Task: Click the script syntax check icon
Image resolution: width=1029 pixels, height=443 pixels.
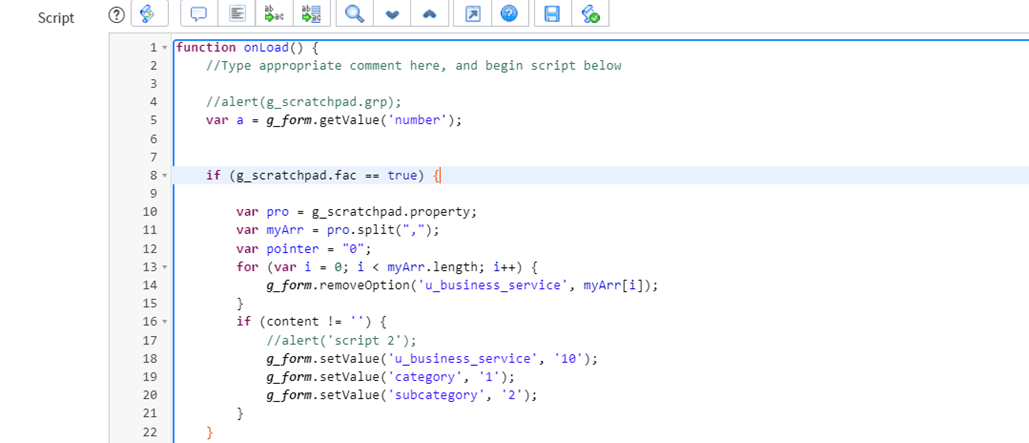Action: point(590,14)
